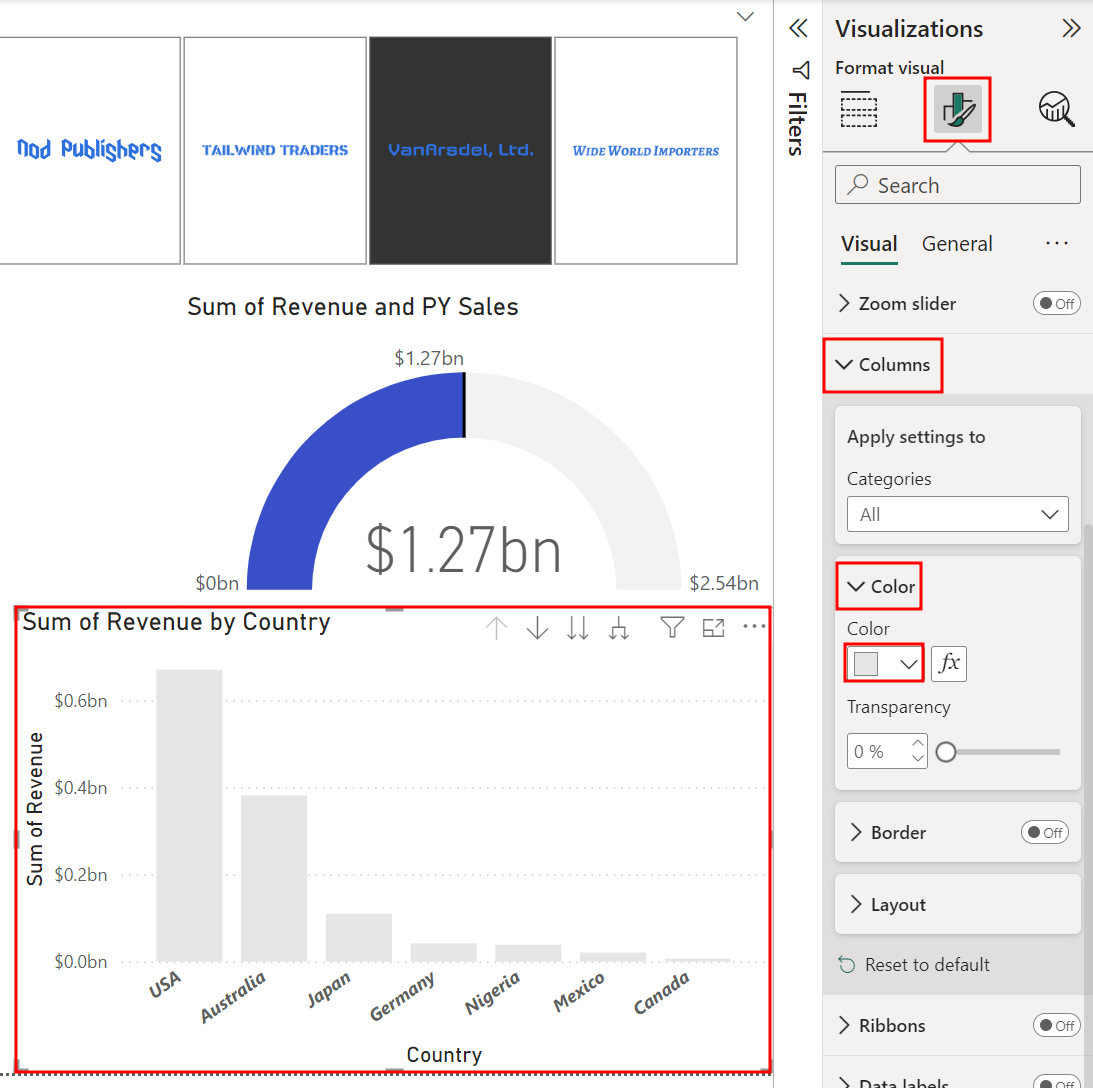The image size is (1093, 1088).
Task: Expand the Zoom slider section
Action: coord(843,303)
